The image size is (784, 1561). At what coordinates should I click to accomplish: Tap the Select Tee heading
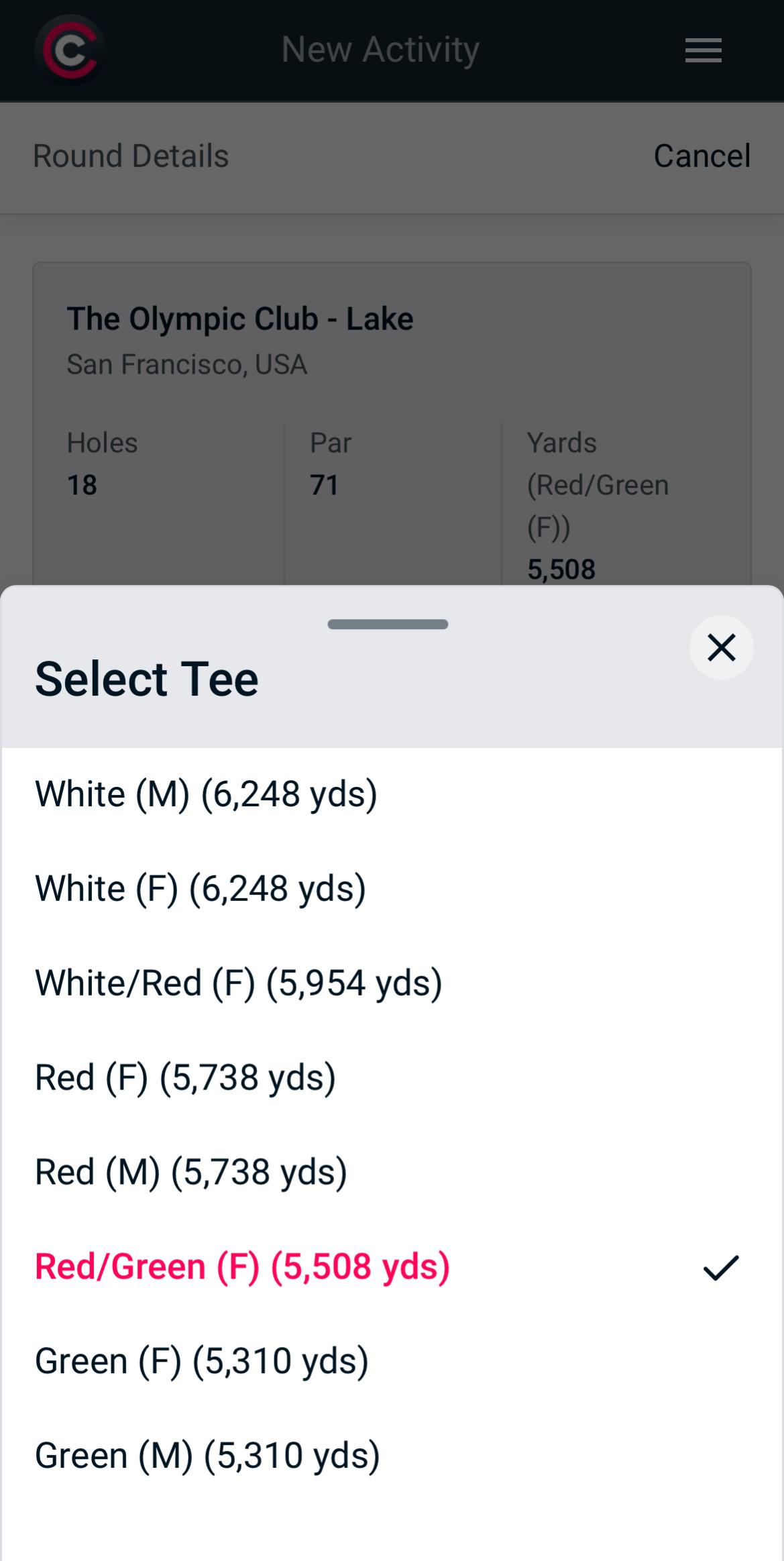point(146,679)
